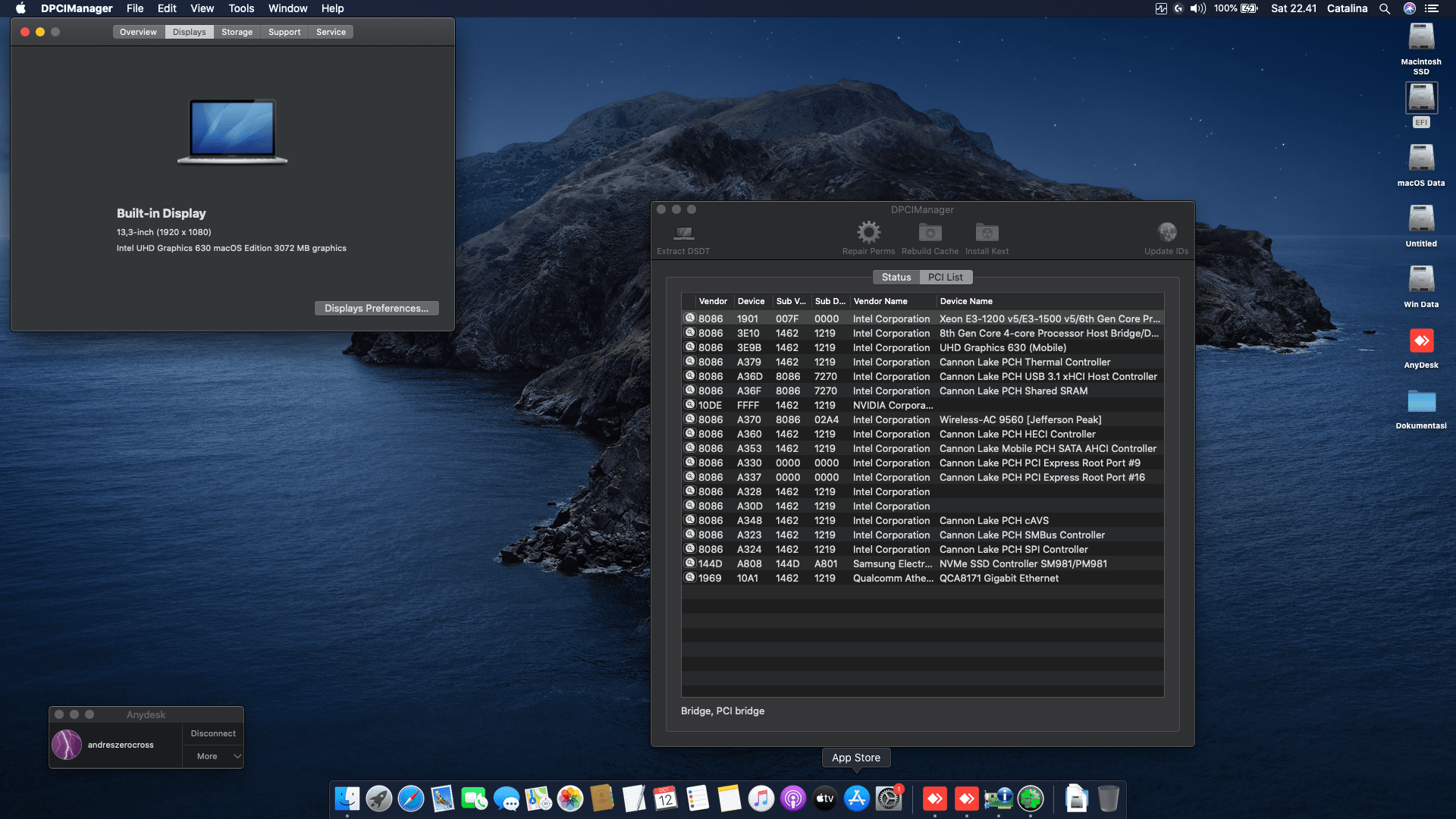The image size is (1456, 819).
Task: Select the QCA8171 Gigabit Ethernet row
Action: coord(922,578)
